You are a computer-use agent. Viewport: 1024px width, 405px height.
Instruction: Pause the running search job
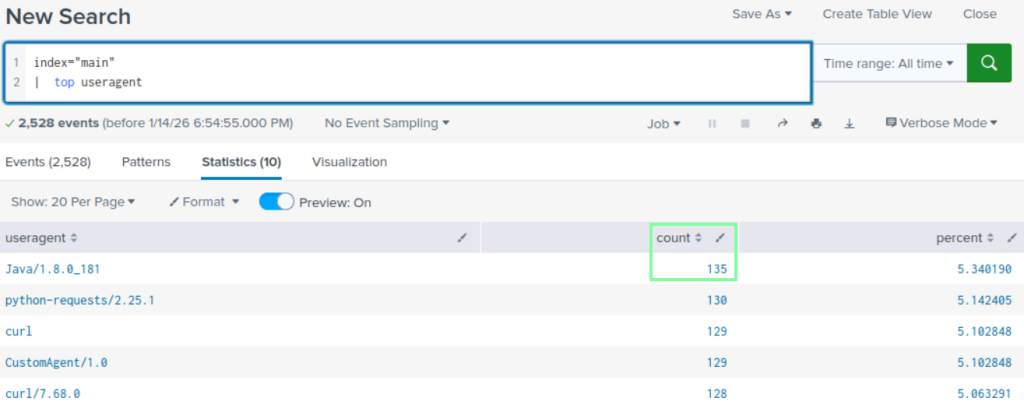713,124
